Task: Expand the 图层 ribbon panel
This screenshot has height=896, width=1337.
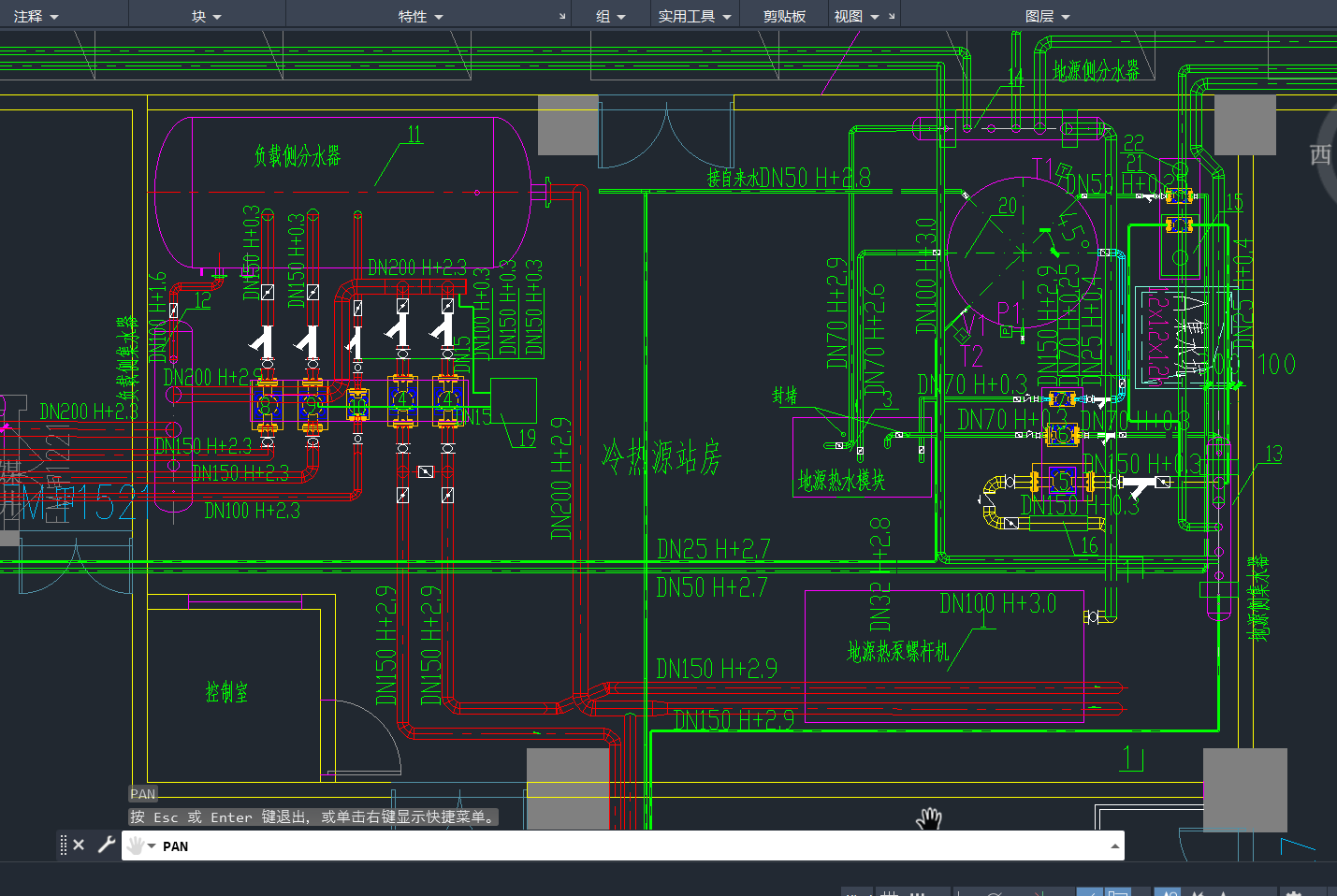Action: click(x=1047, y=17)
